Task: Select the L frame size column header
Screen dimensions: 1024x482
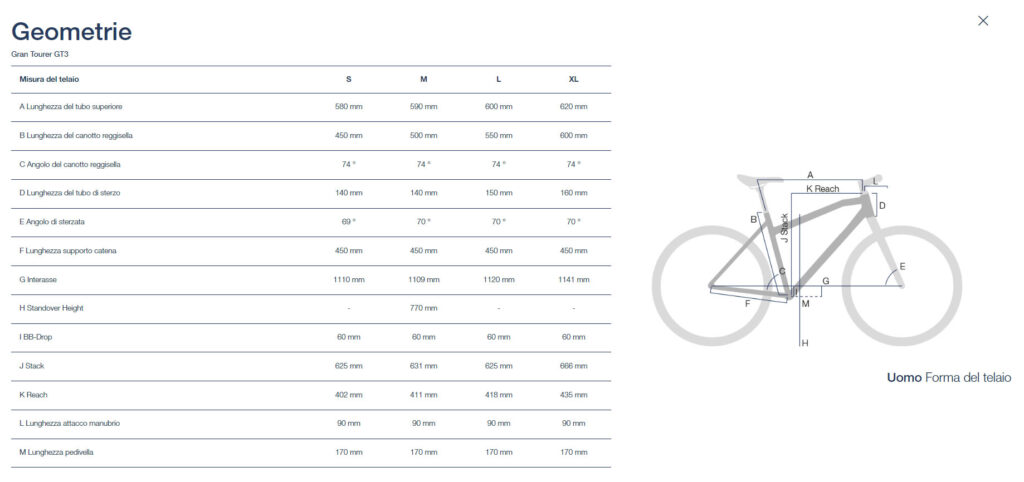Action: (498, 79)
